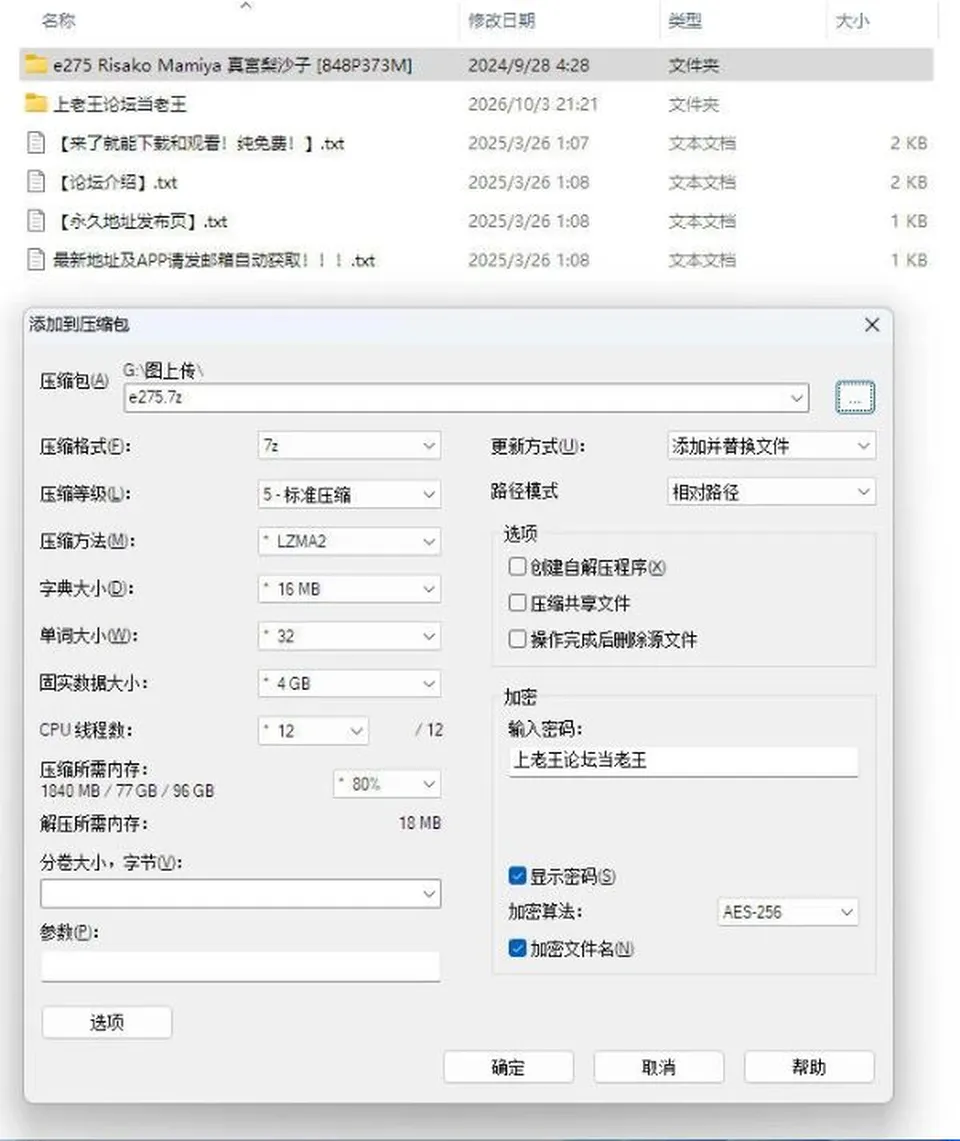Expand the 固实数据大小 4 GB dropdown
Screen dimensions: 960x1141
pyautogui.click(x=349, y=683)
